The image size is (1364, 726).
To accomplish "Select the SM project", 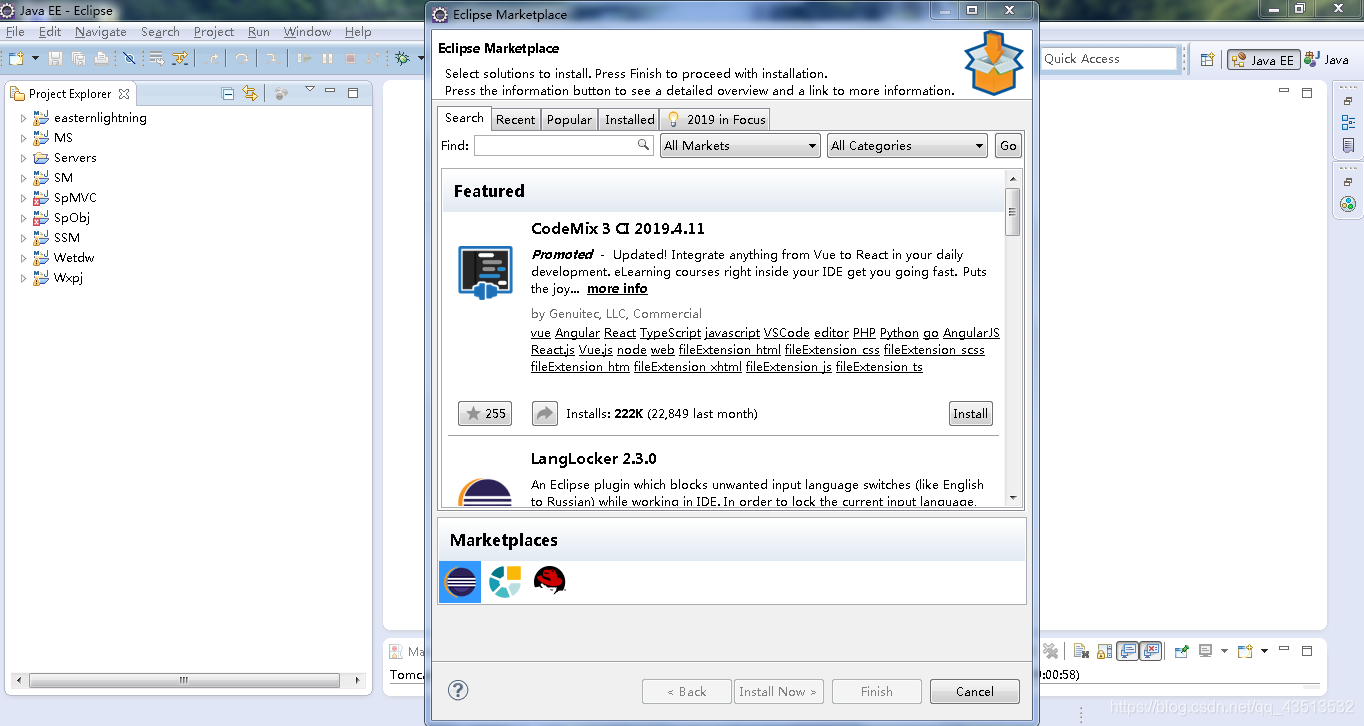I will pos(63,178).
